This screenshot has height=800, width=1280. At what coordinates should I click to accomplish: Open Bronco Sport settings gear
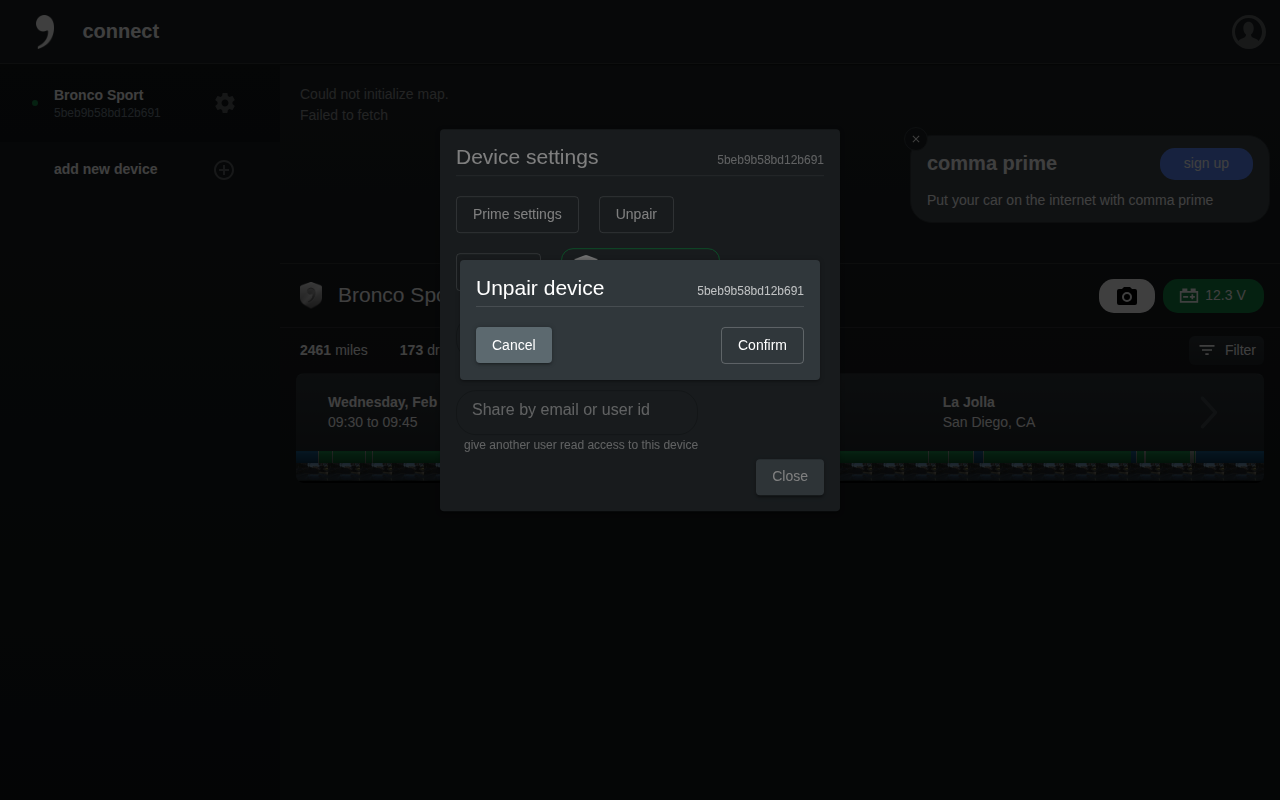click(x=225, y=103)
